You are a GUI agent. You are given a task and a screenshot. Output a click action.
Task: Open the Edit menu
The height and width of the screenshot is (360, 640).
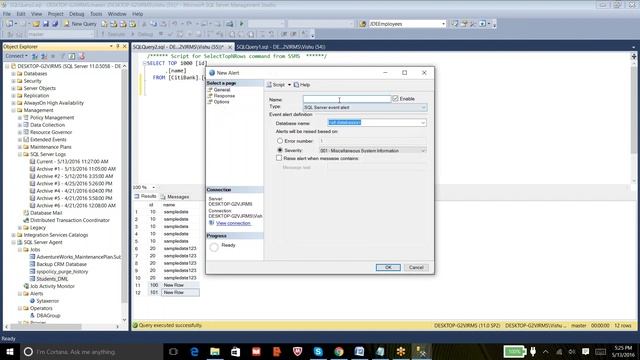coord(21,14)
